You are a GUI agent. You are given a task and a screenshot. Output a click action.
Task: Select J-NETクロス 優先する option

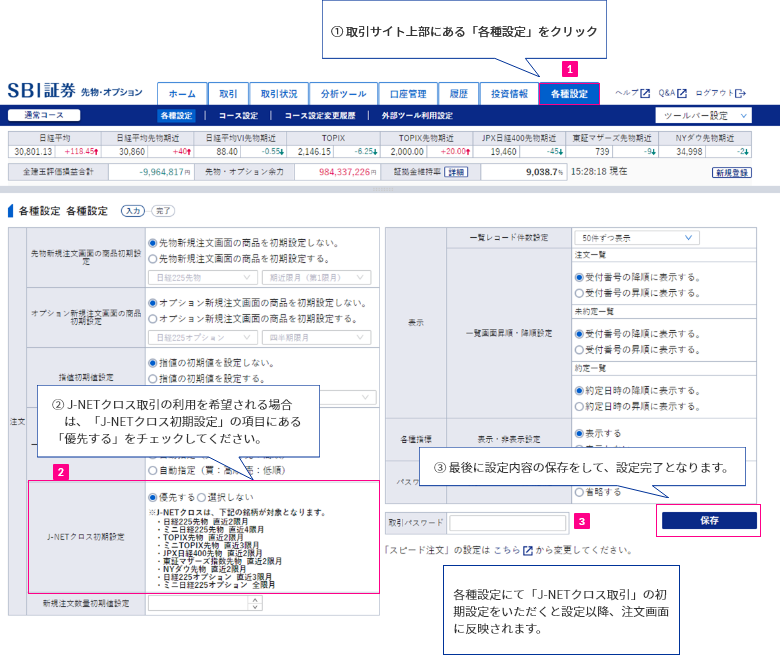click(x=153, y=497)
